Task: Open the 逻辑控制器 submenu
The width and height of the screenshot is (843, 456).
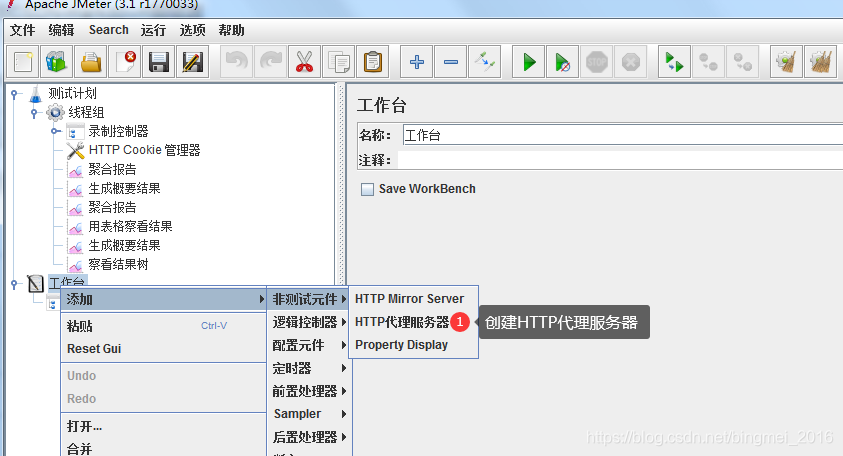Action: (x=309, y=322)
